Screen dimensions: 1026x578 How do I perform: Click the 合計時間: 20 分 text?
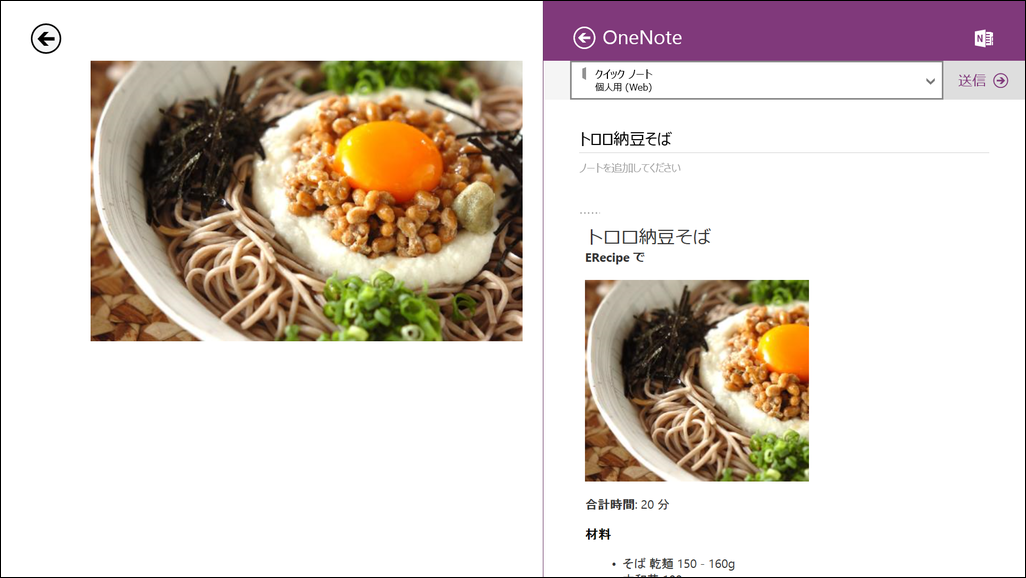626,505
